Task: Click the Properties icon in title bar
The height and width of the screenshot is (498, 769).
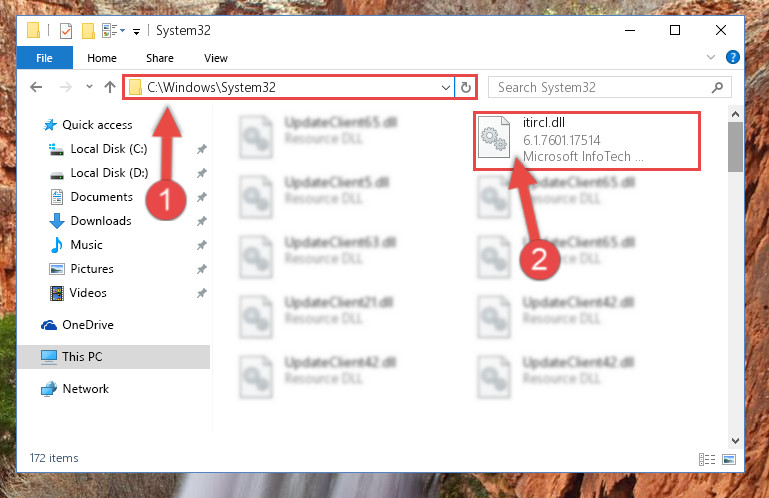Action: point(66,31)
